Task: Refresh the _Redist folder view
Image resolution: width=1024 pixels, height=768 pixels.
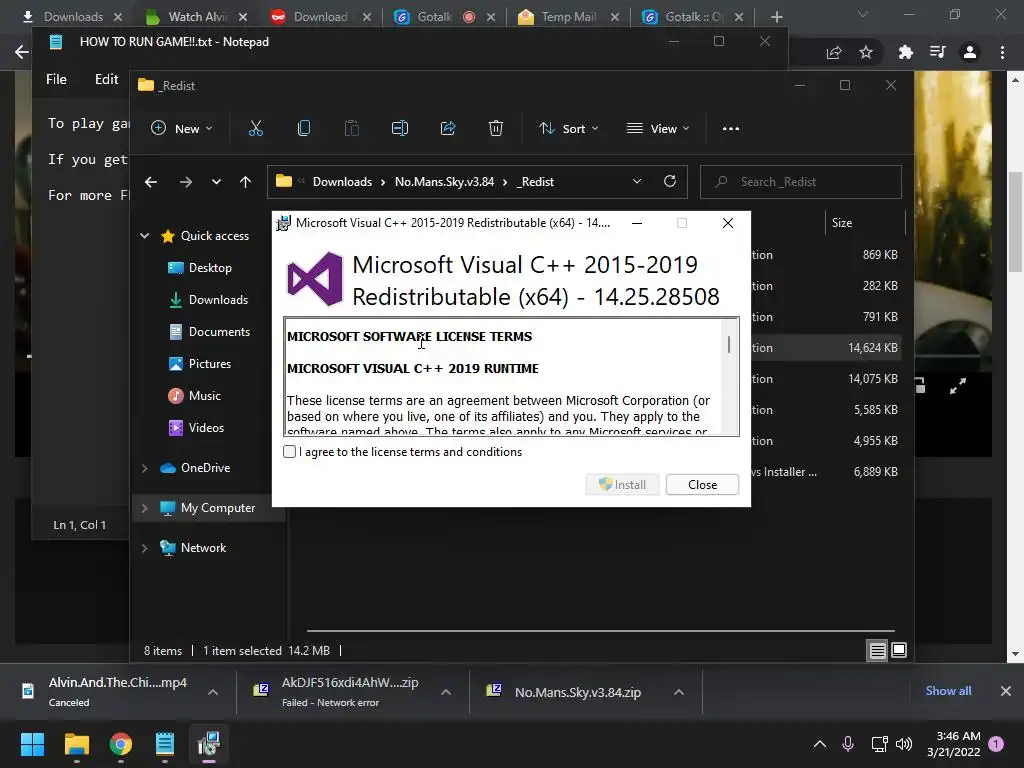Action: [x=670, y=182]
